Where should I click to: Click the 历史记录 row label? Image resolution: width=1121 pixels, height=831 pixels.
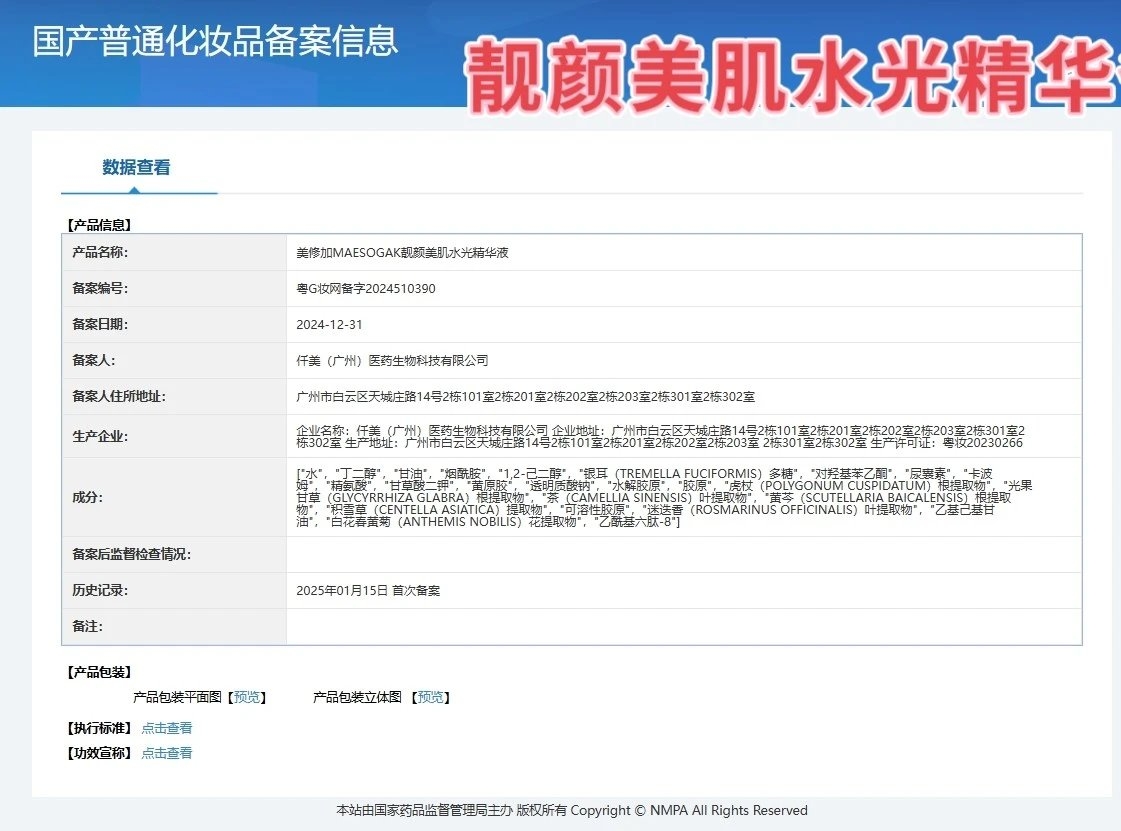(x=100, y=591)
